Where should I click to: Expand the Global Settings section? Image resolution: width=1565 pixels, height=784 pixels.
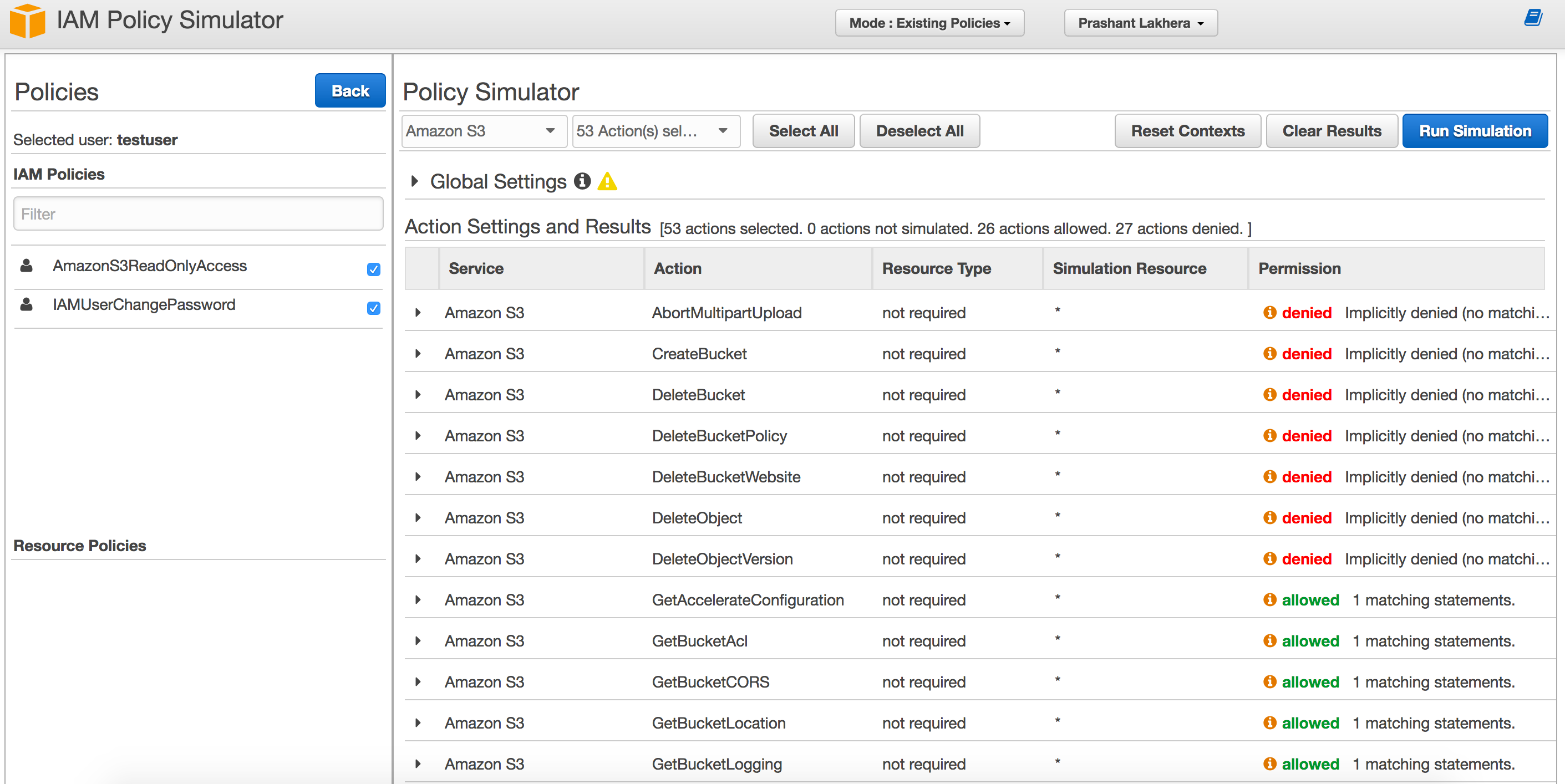point(414,181)
